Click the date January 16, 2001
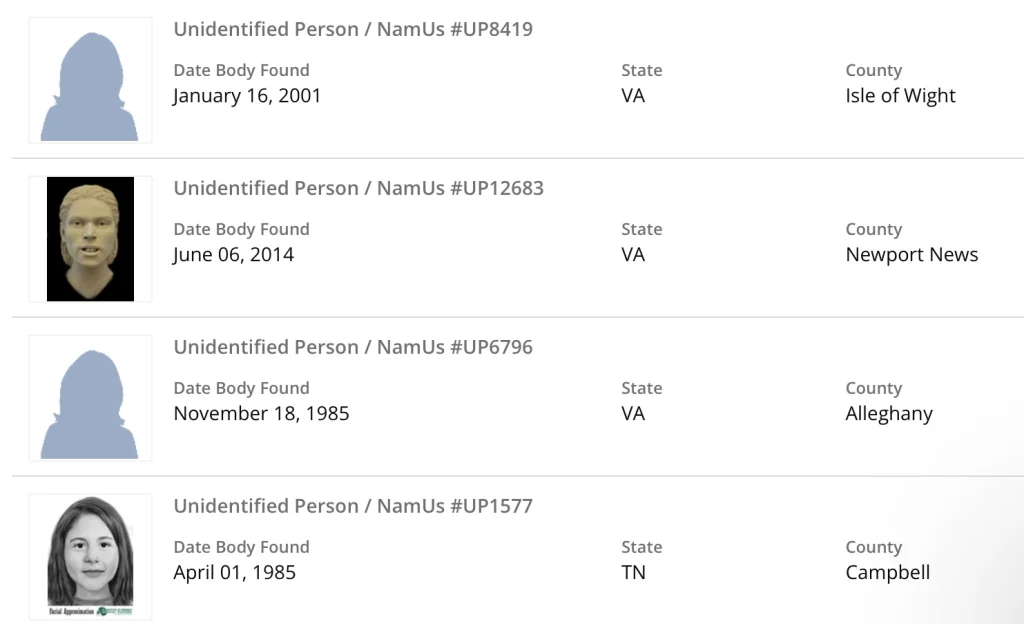This screenshot has width=1024, height=624. pos(247,96)
